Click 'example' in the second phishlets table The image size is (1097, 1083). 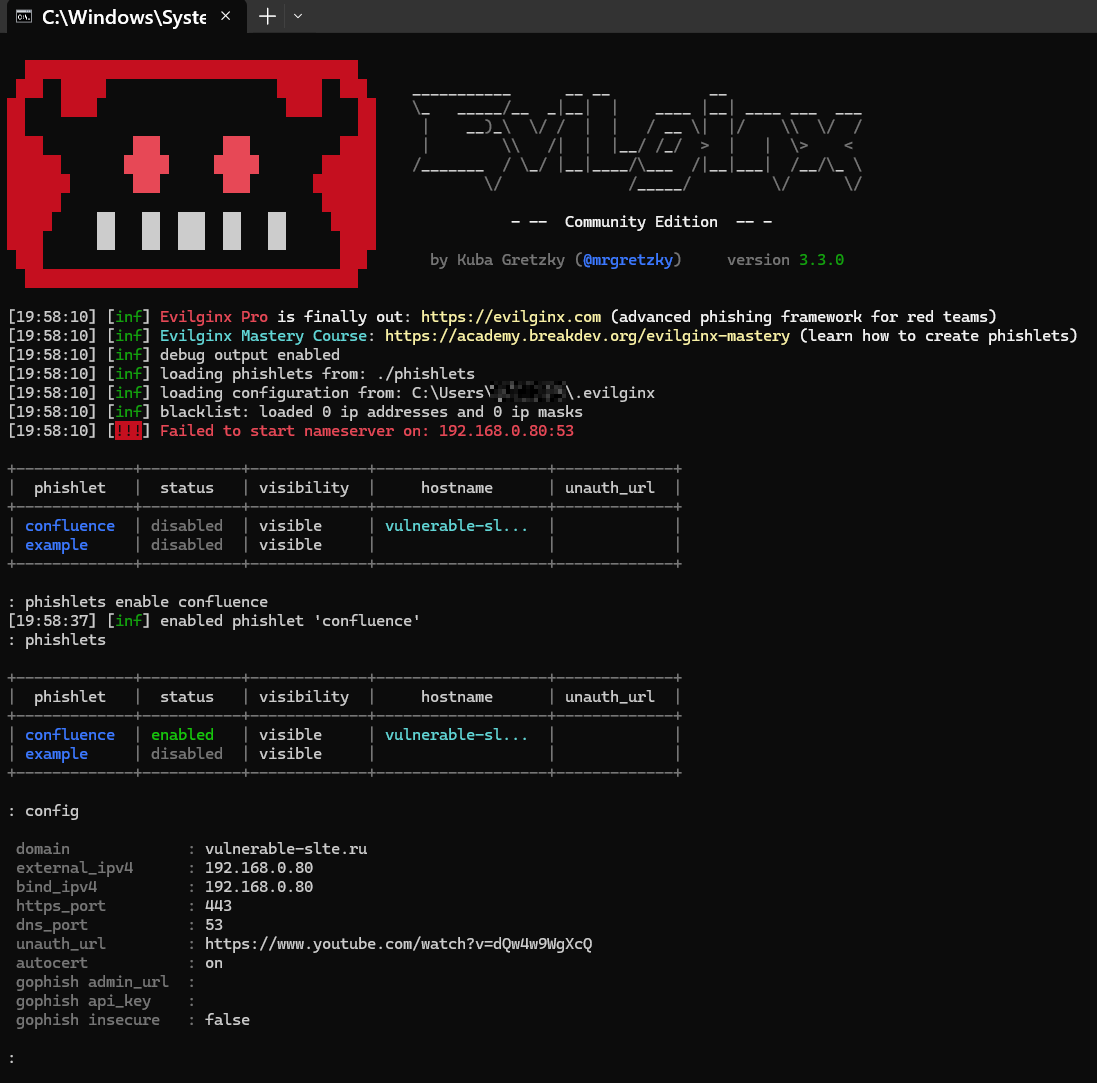pos(57,754)
